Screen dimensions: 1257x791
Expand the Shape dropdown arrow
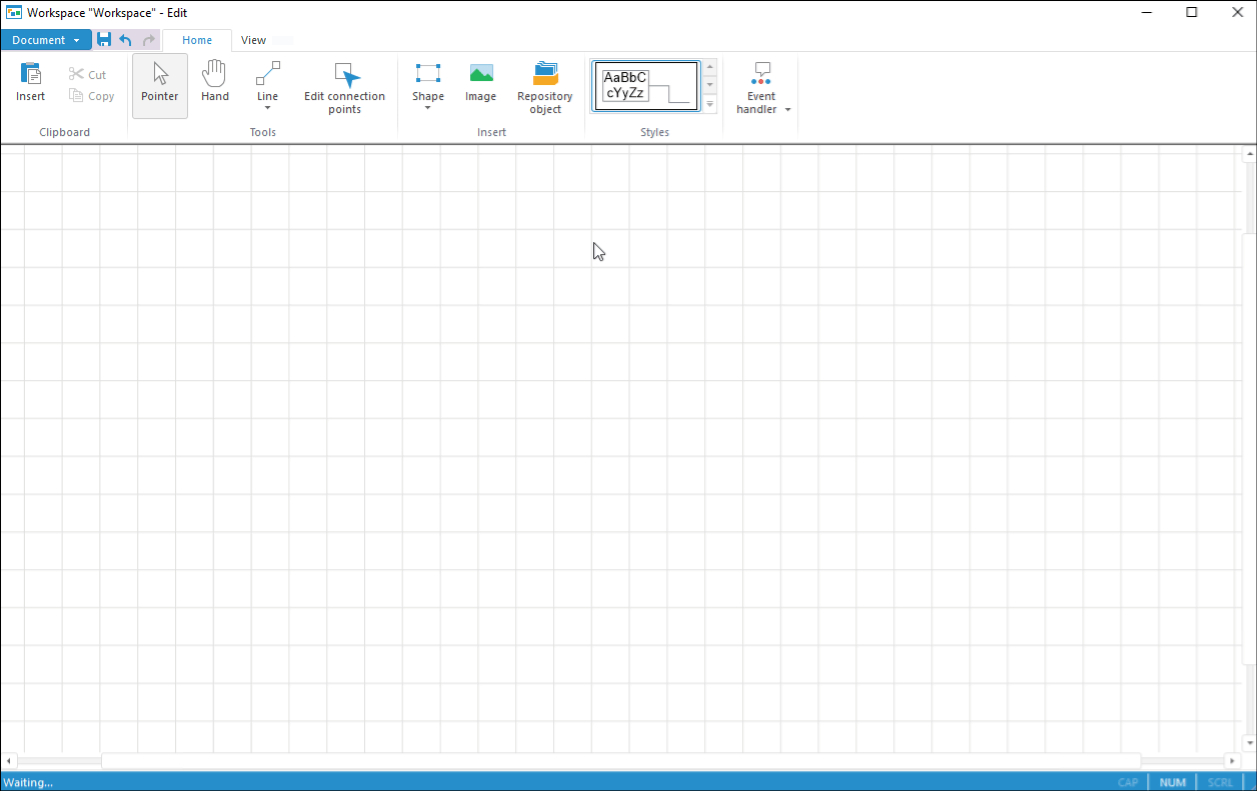pos(428,108)
